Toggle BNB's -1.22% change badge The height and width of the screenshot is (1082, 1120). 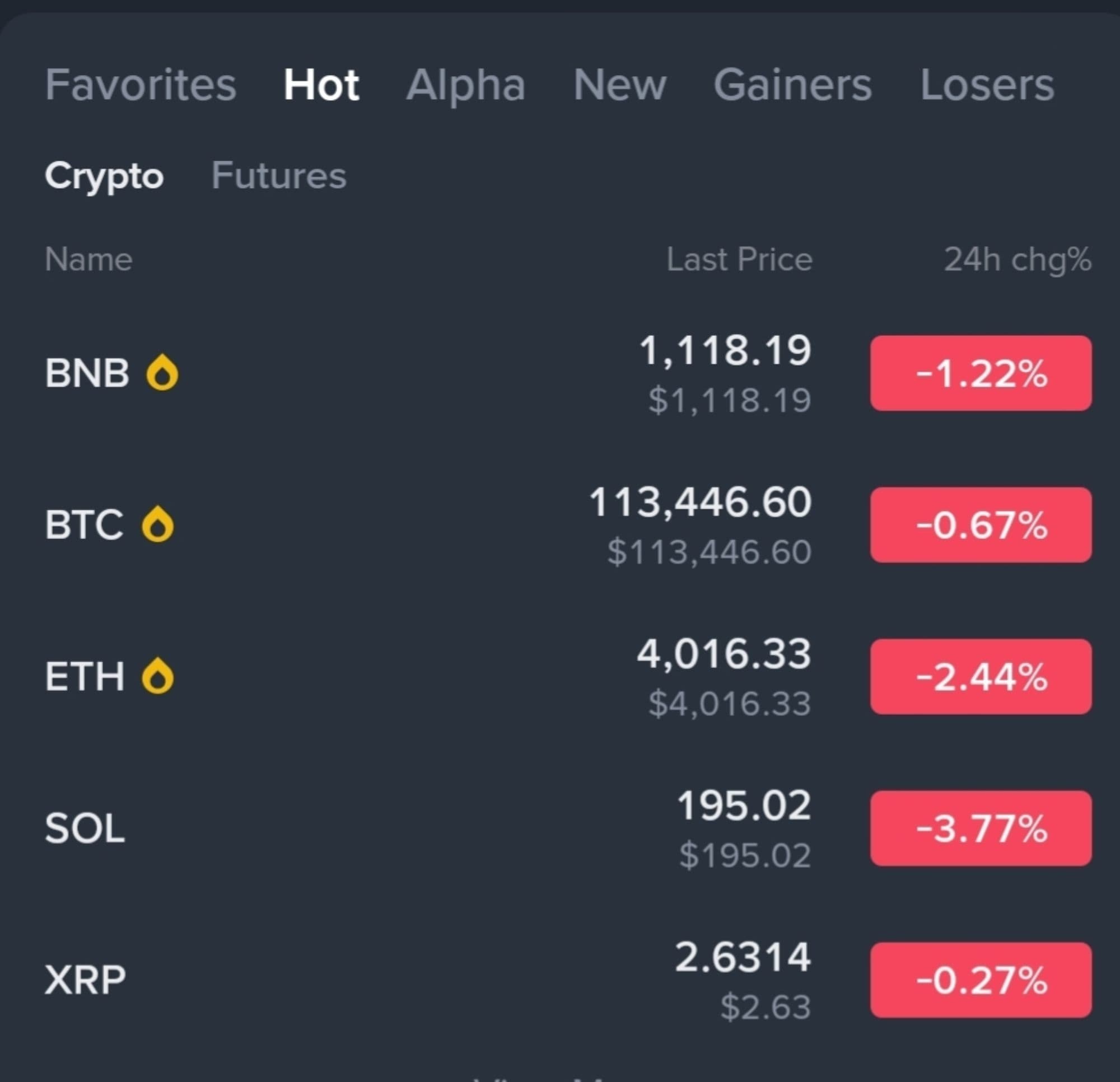[x=981, y=373]
